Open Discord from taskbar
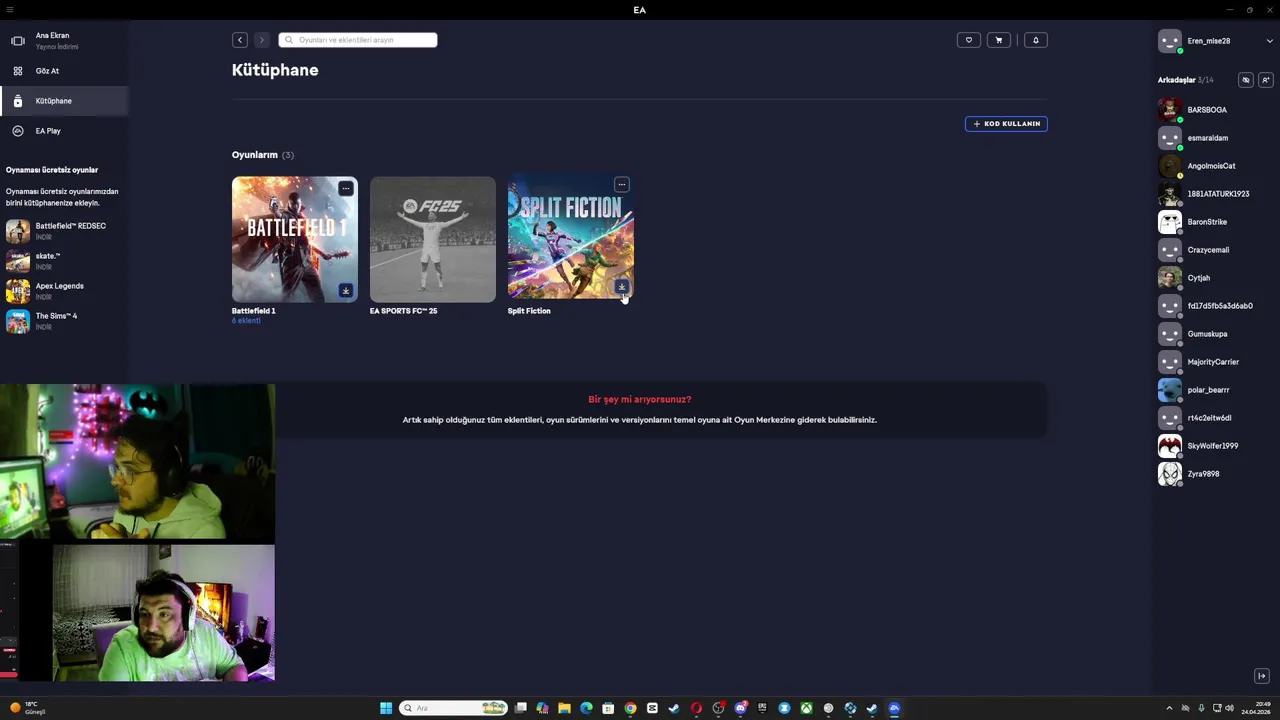 click(x=741, y=708)
